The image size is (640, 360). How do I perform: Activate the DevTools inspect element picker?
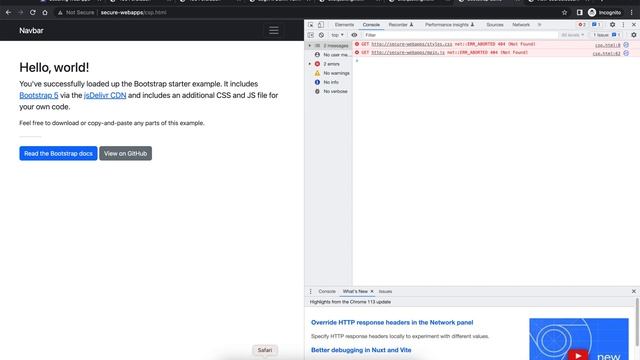[x=311, y=25]
